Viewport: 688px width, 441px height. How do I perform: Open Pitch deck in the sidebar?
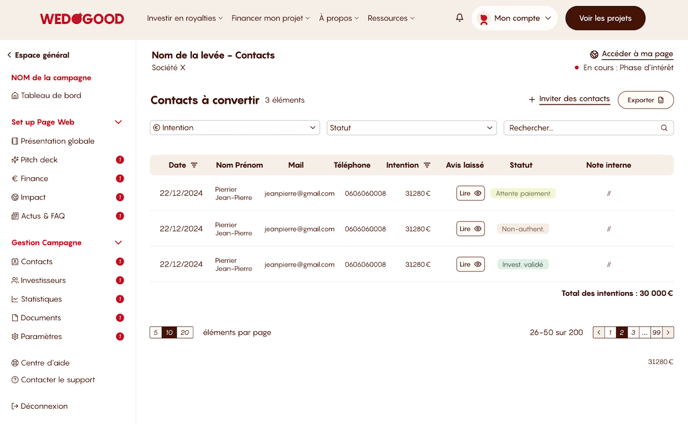(39, 160)
